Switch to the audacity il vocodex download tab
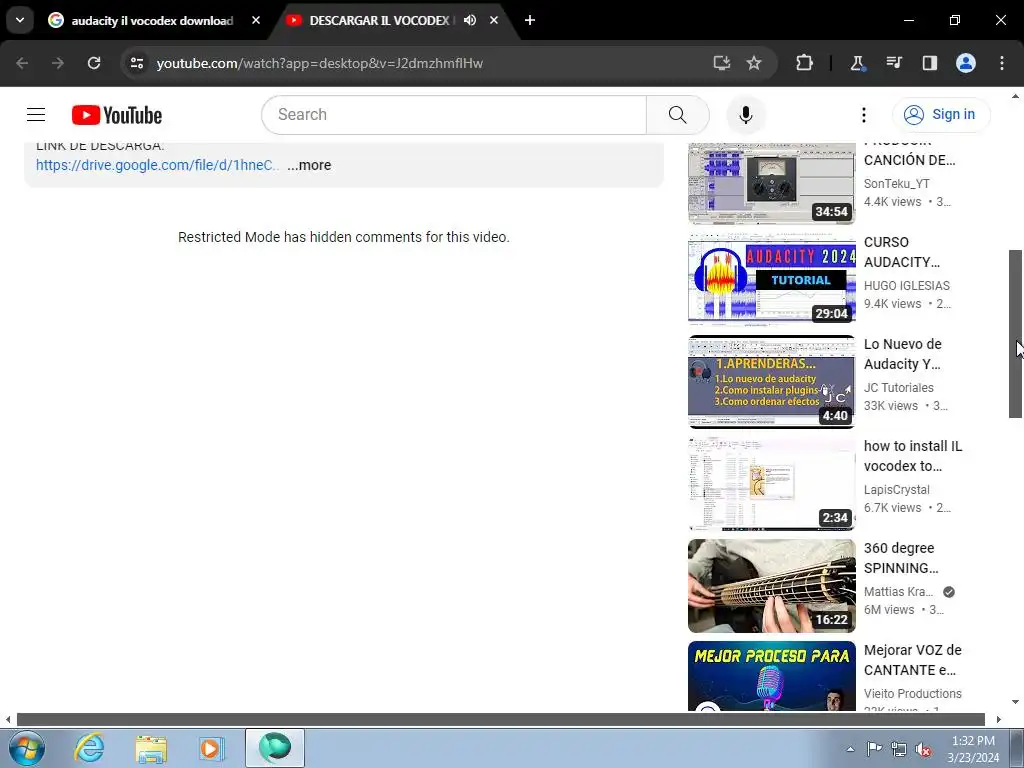Screen dimensions: 1024x768 pos(153,20)
